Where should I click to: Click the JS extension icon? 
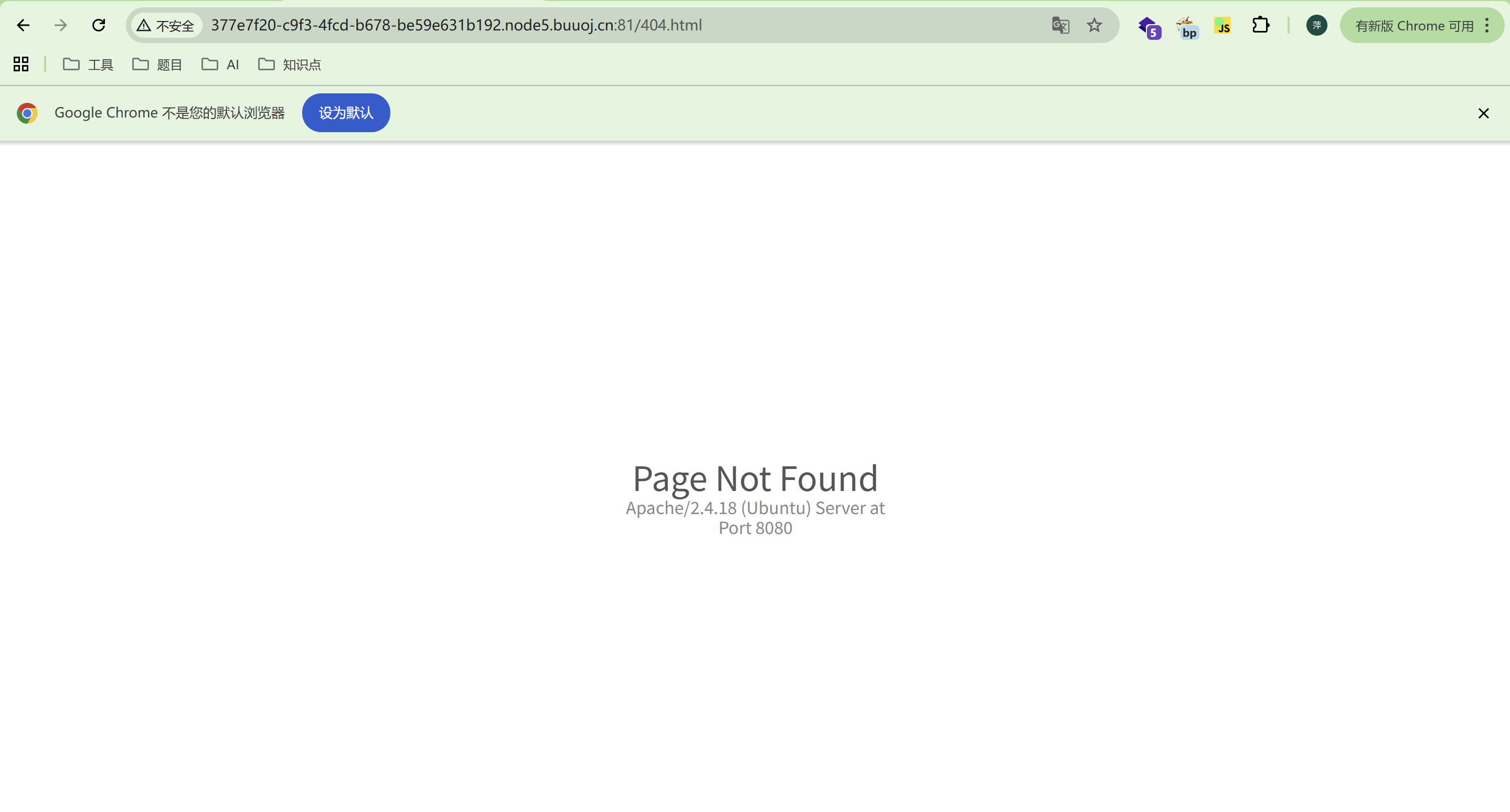tap(1223, 26)
